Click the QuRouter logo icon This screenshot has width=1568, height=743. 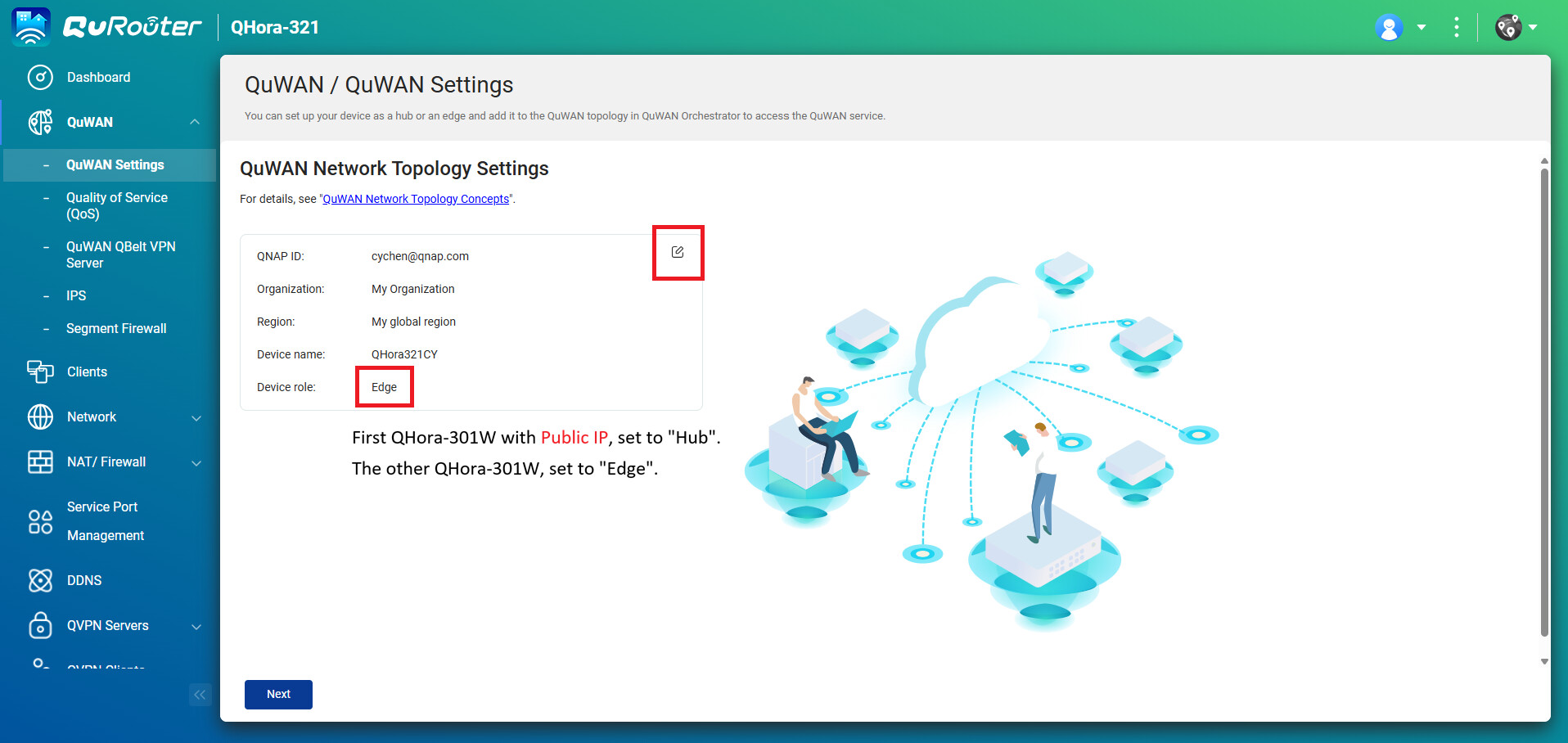pyautogui.click(x=31, y=27)
